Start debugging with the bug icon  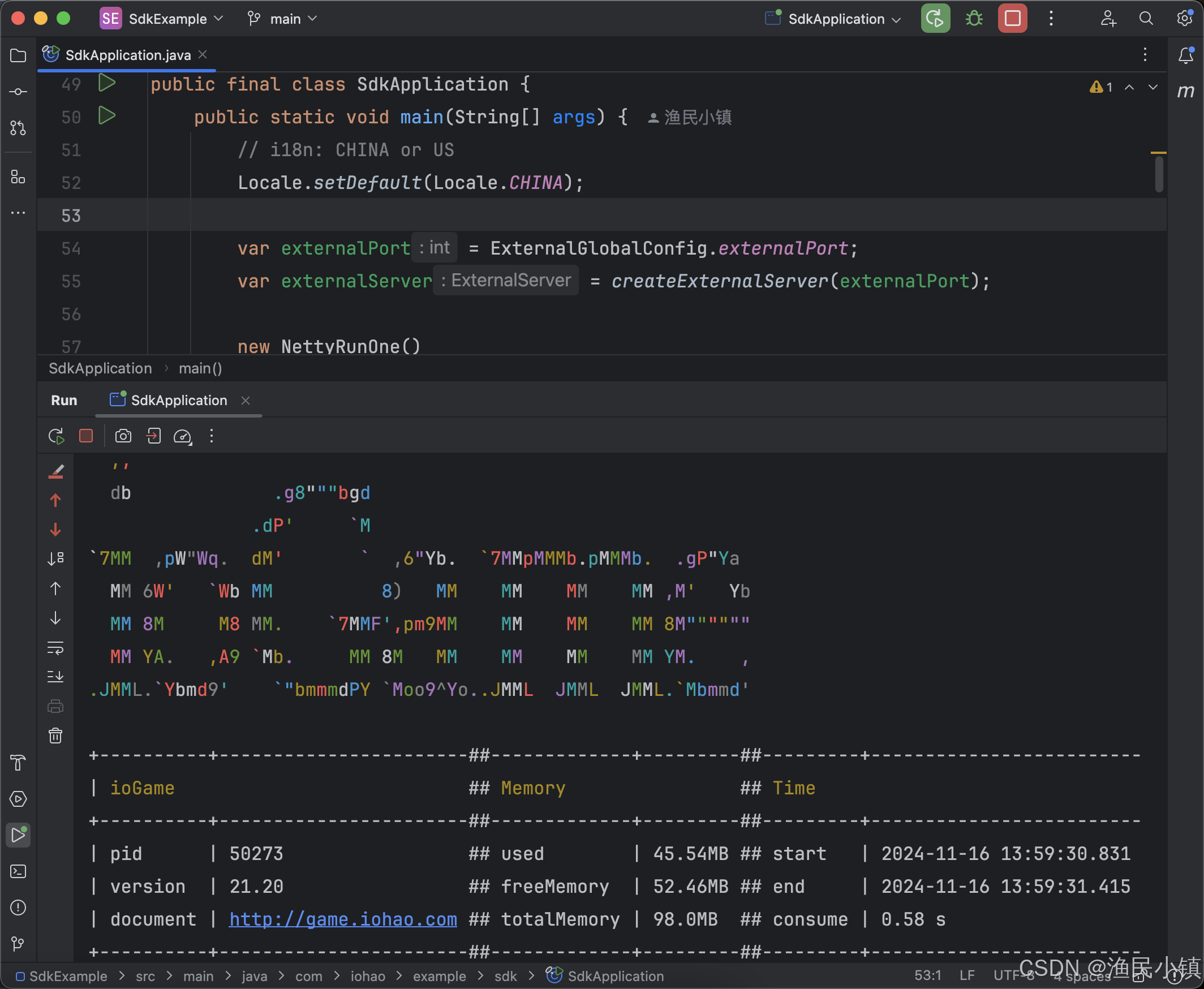pyautogui.click(x=973, y=18)
